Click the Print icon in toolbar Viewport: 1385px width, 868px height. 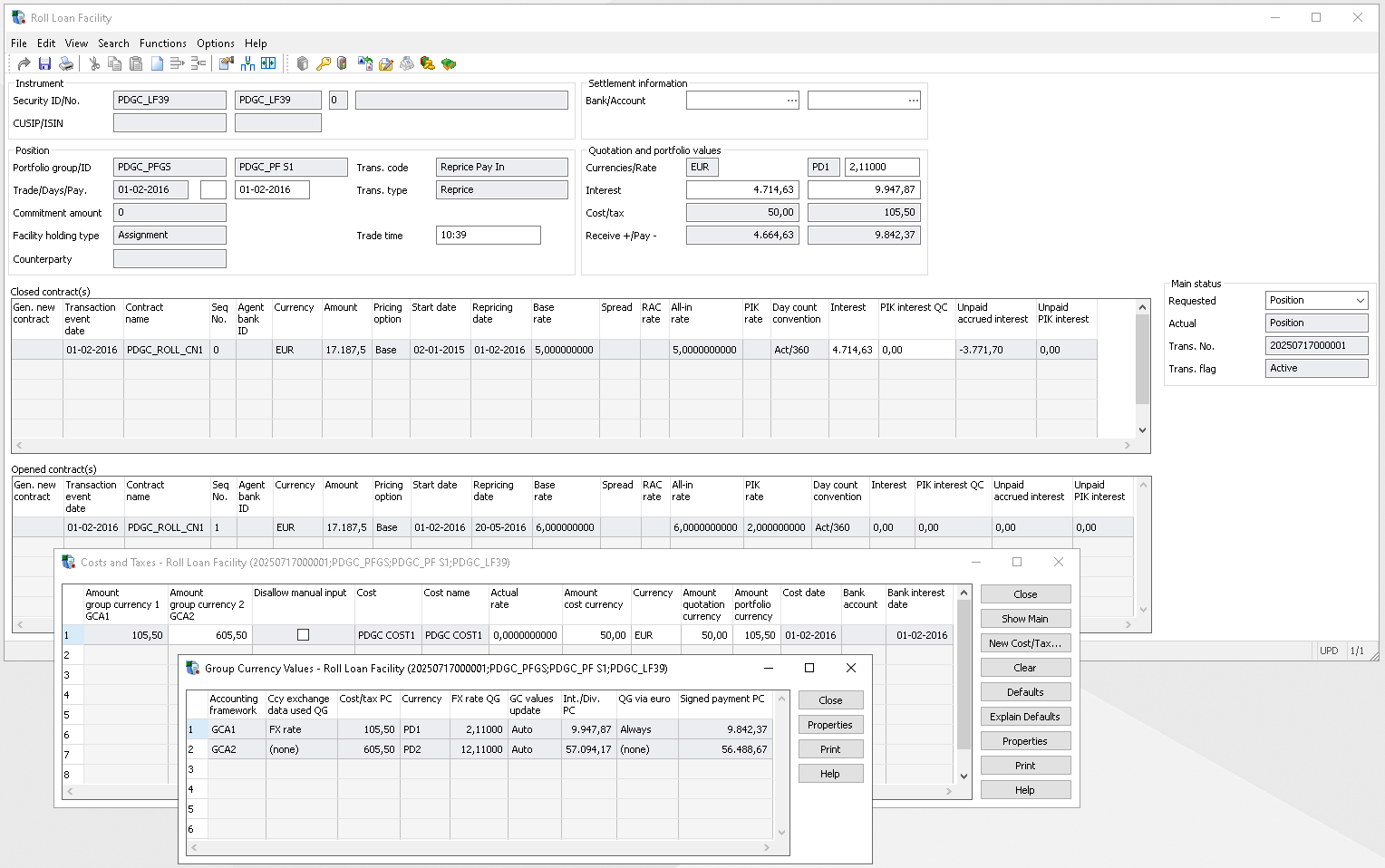coord(66,63)
